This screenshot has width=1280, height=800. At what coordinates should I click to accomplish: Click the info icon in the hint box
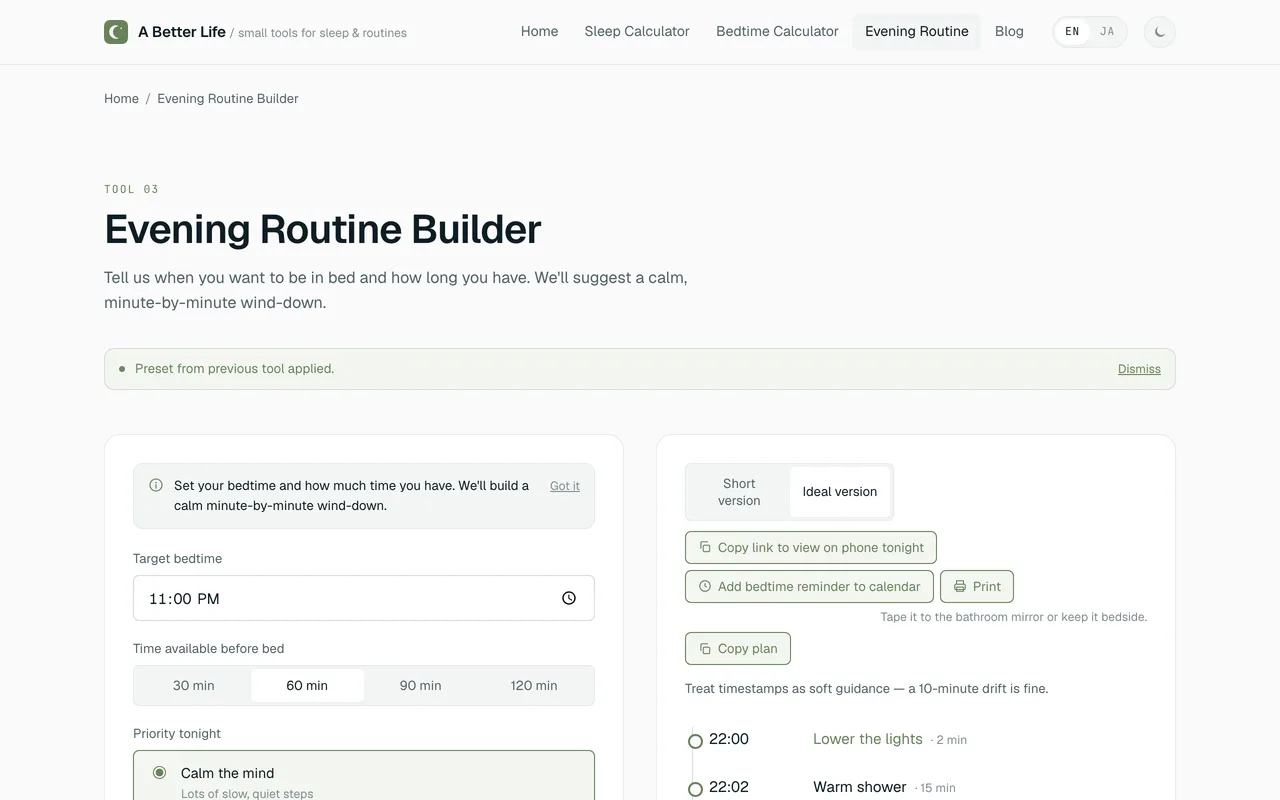pyautogui.click(x=156, y=485)
